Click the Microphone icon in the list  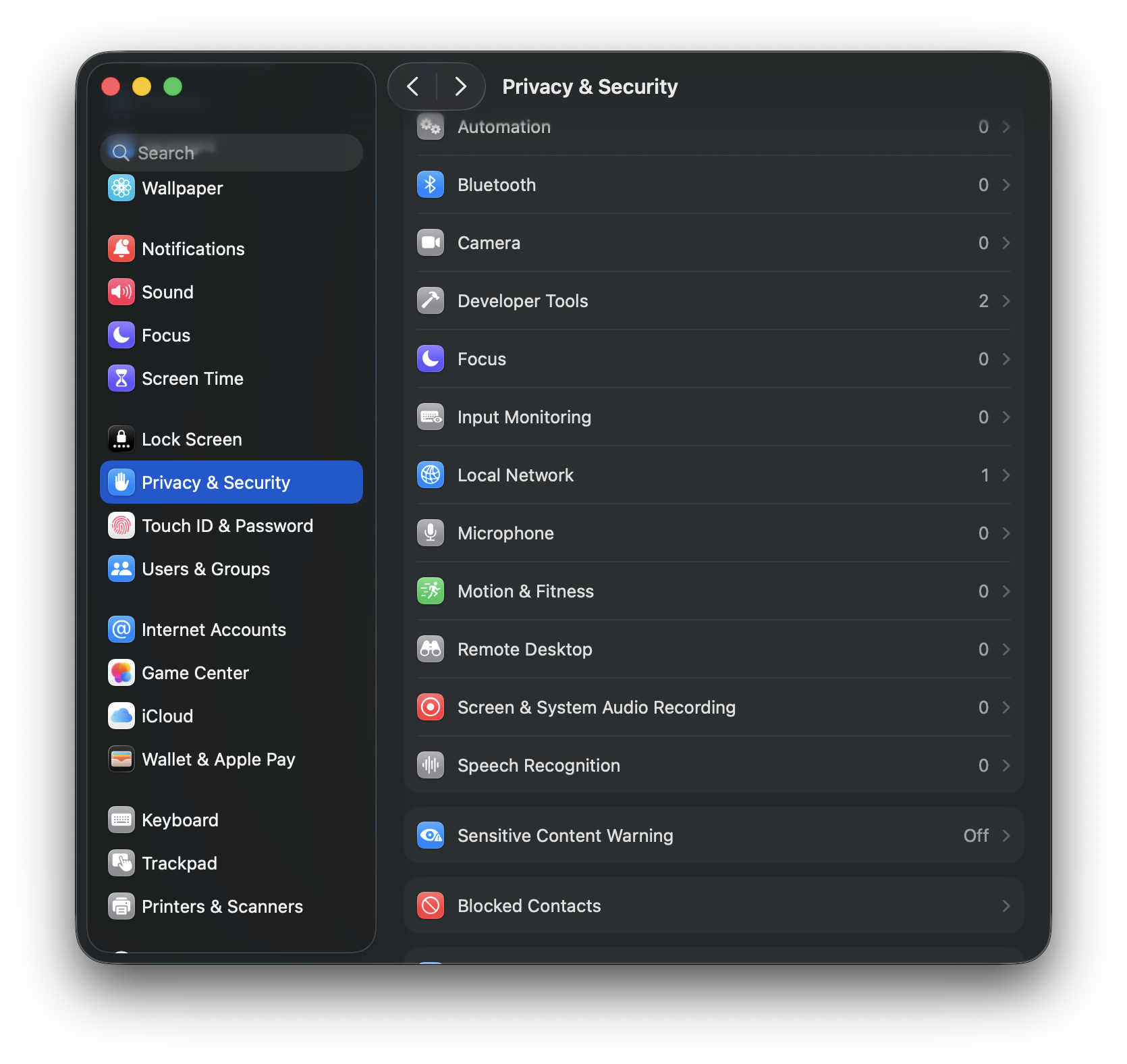431,533
